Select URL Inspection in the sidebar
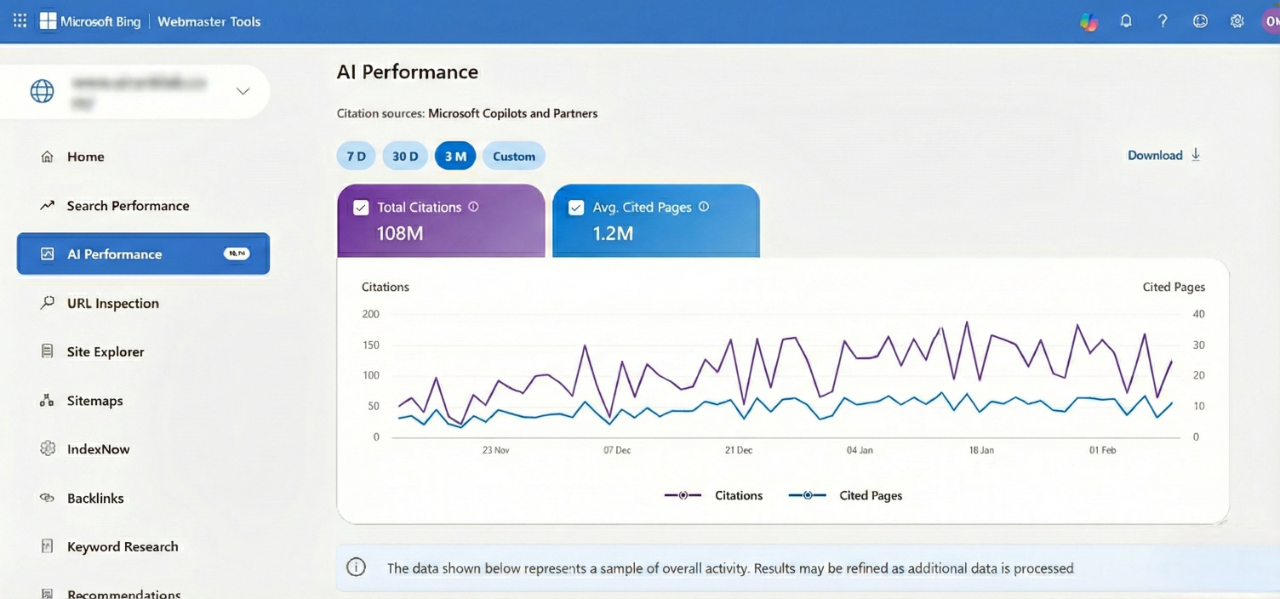The height and width of the screenshot is (599, 1280). pos(112,303)
